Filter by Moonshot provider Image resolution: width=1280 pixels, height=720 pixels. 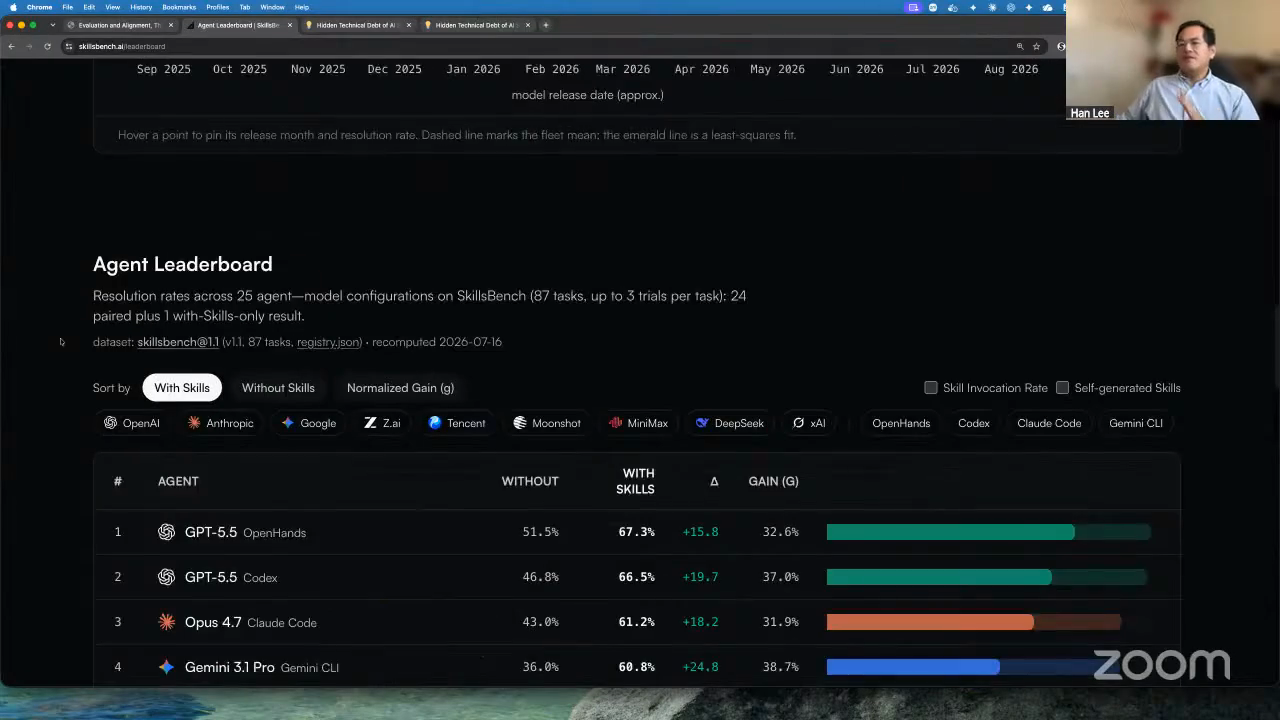(x=547, y=423)
